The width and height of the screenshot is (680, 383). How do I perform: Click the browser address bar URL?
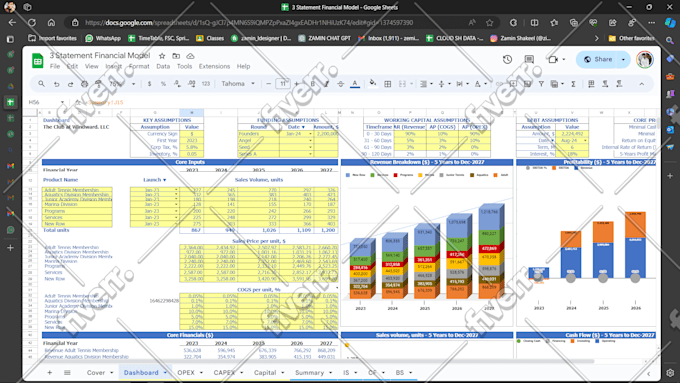249,23
